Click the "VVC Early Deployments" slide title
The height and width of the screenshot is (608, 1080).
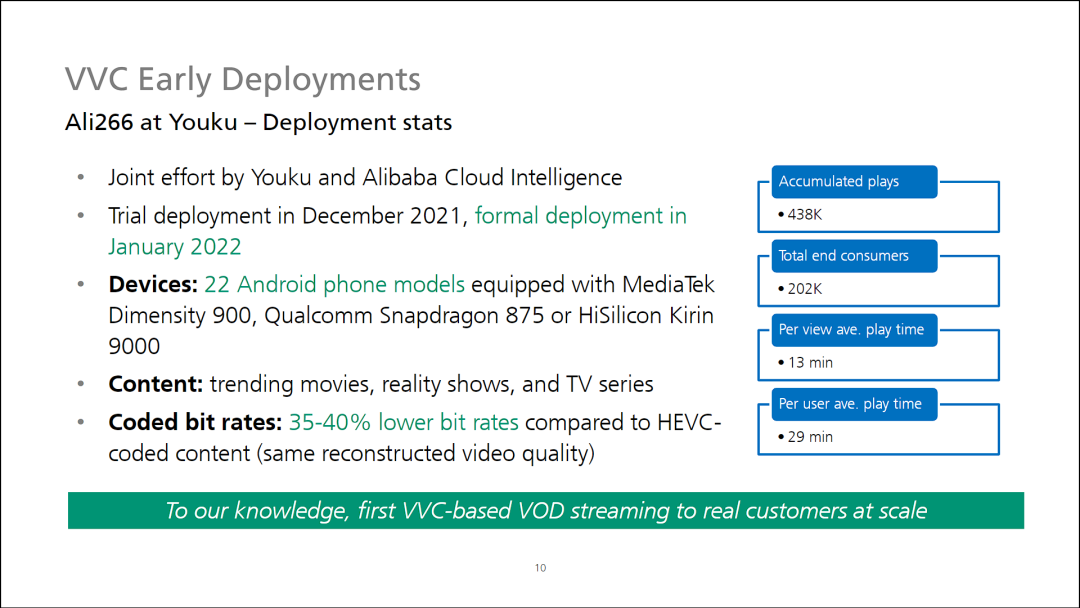click(x=242, y=79)
